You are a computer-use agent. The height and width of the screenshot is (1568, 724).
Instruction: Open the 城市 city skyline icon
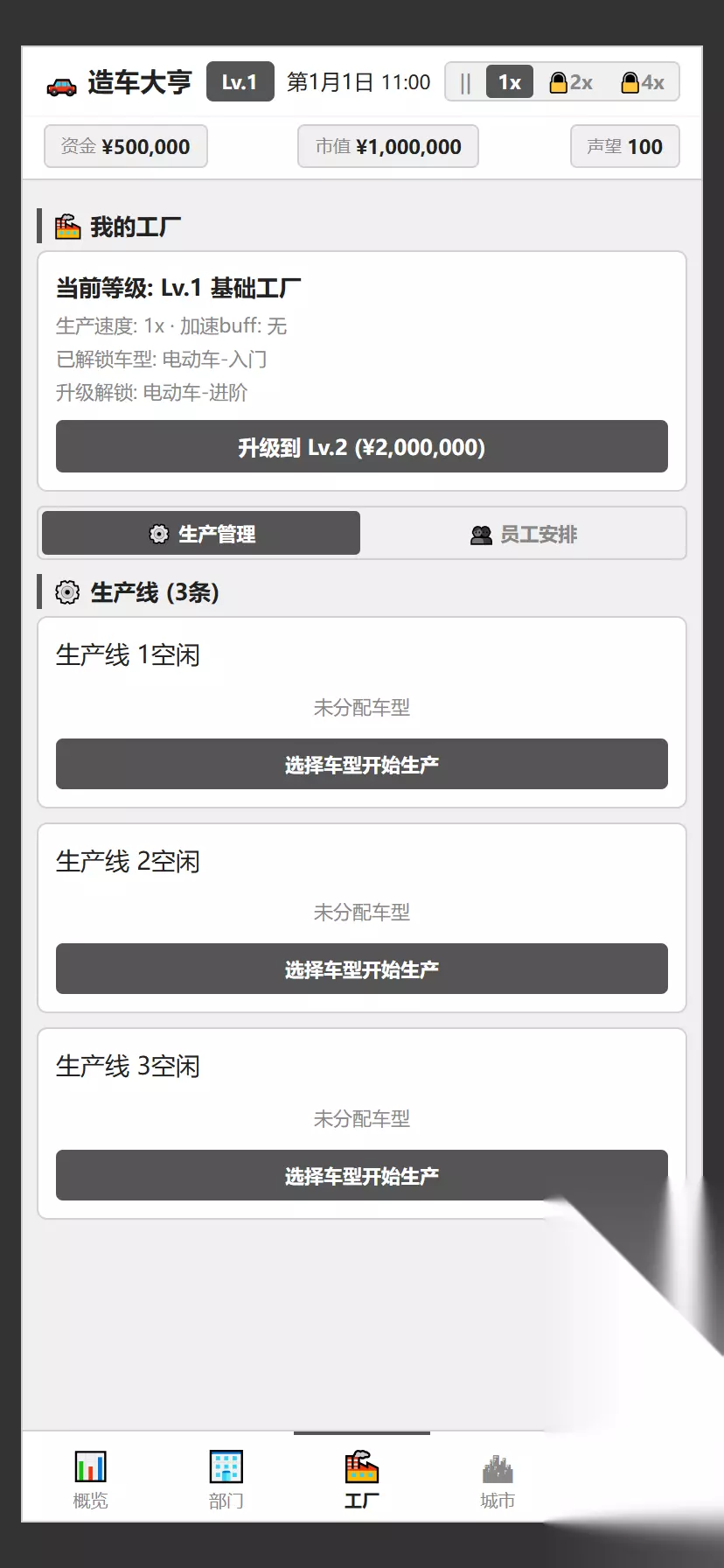point(498,1467)
